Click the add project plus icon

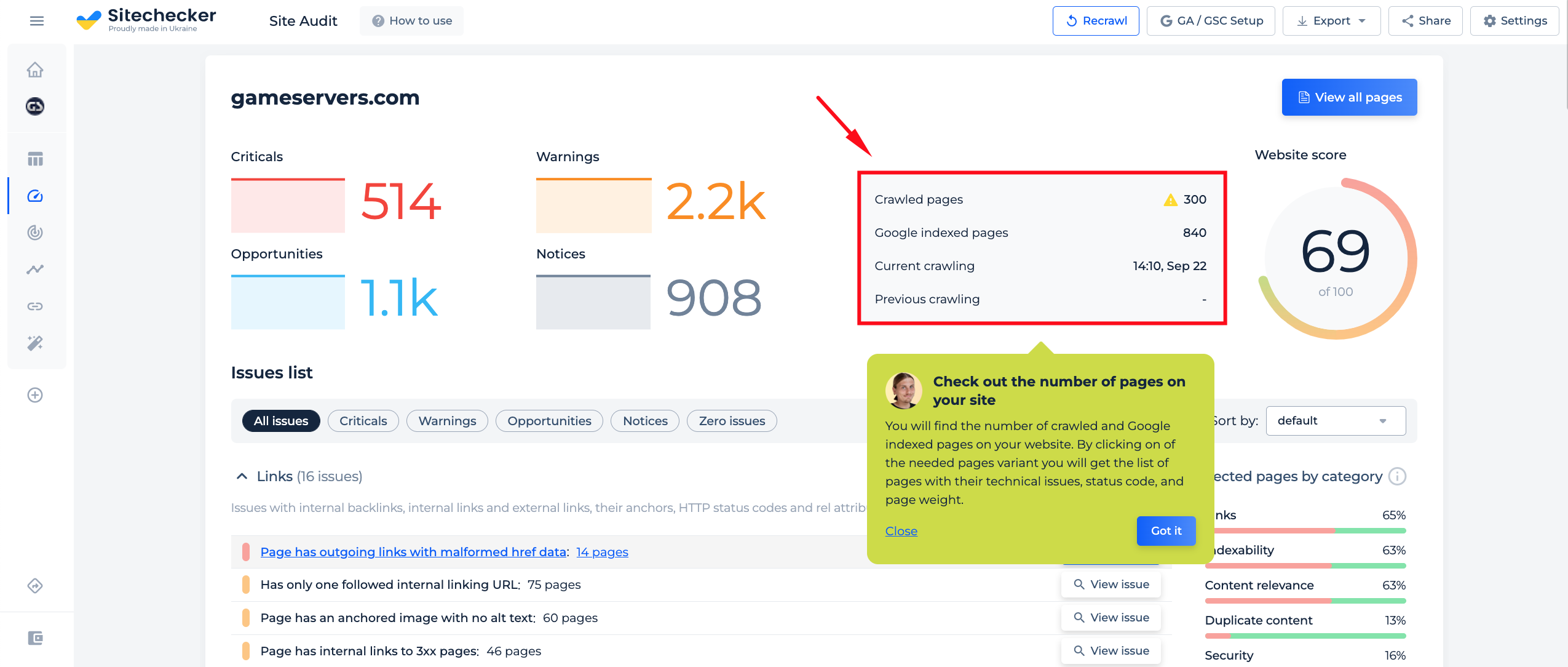[35, 395]
